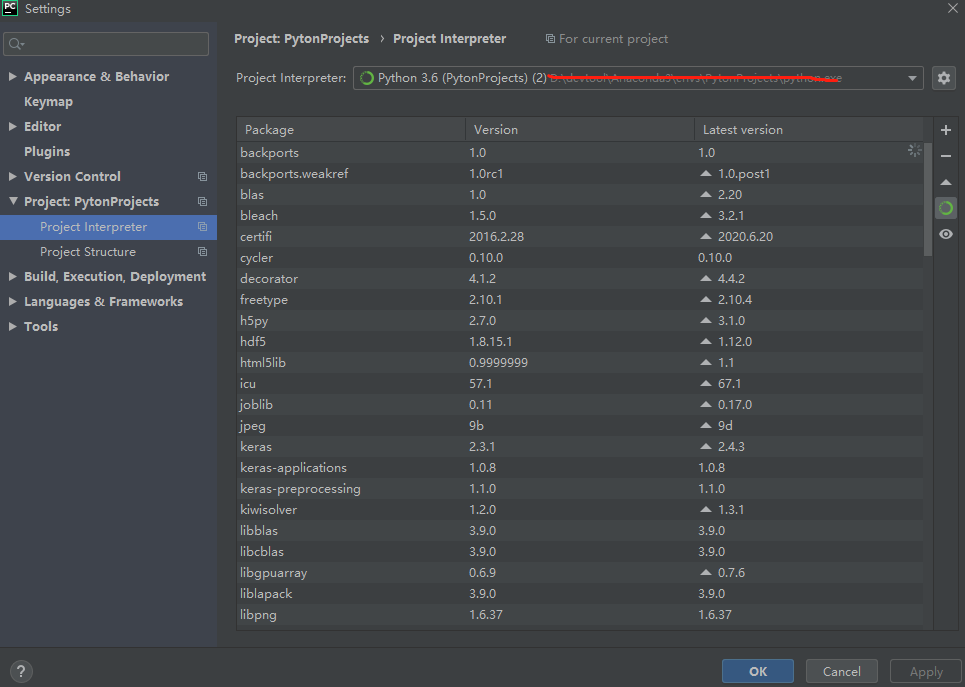This screenshot has width=965, height=687.
Task: Click the OK button
Action: click(x=758, y=671)
